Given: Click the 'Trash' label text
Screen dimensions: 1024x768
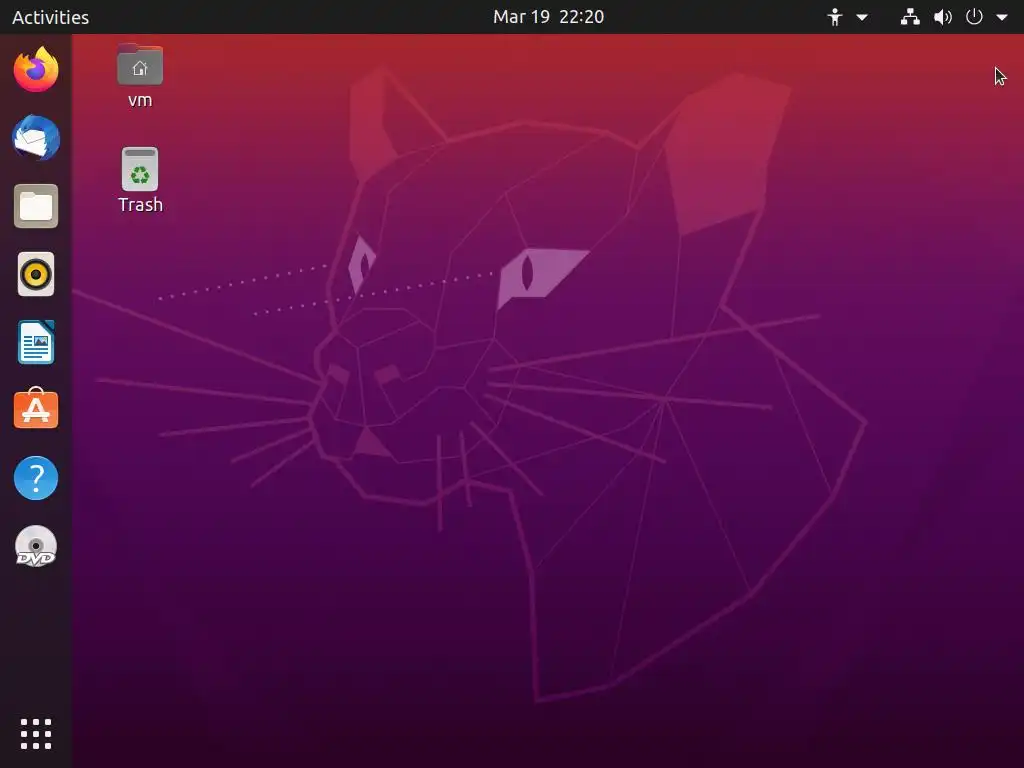Looking at the screenshot, I should click(x=140, y=204).
